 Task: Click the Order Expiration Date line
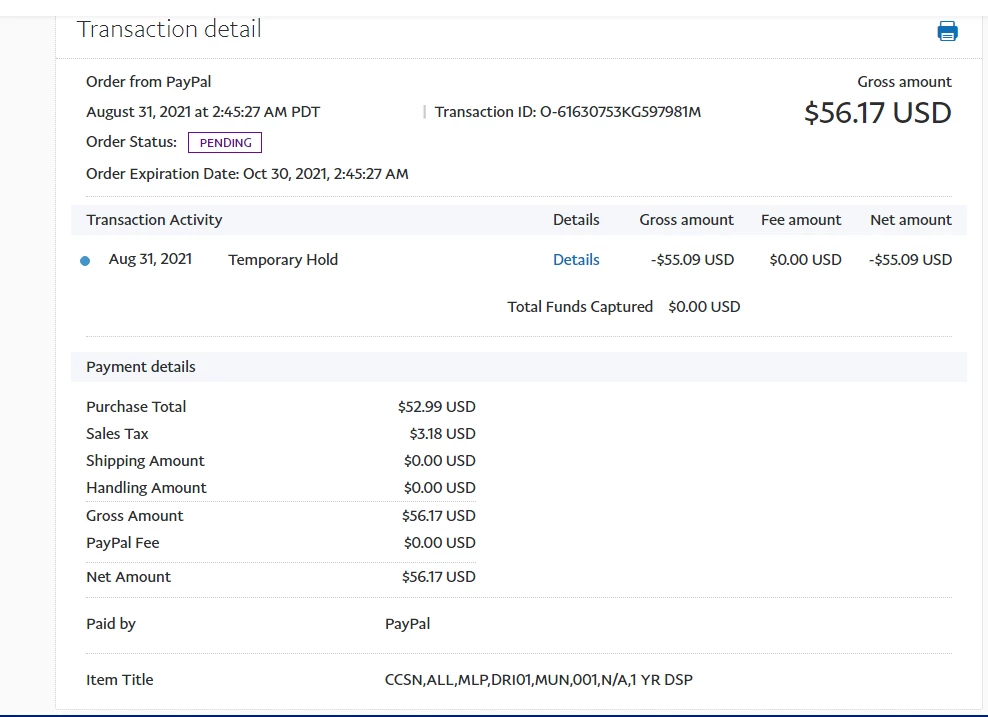[x=247, y=174]
